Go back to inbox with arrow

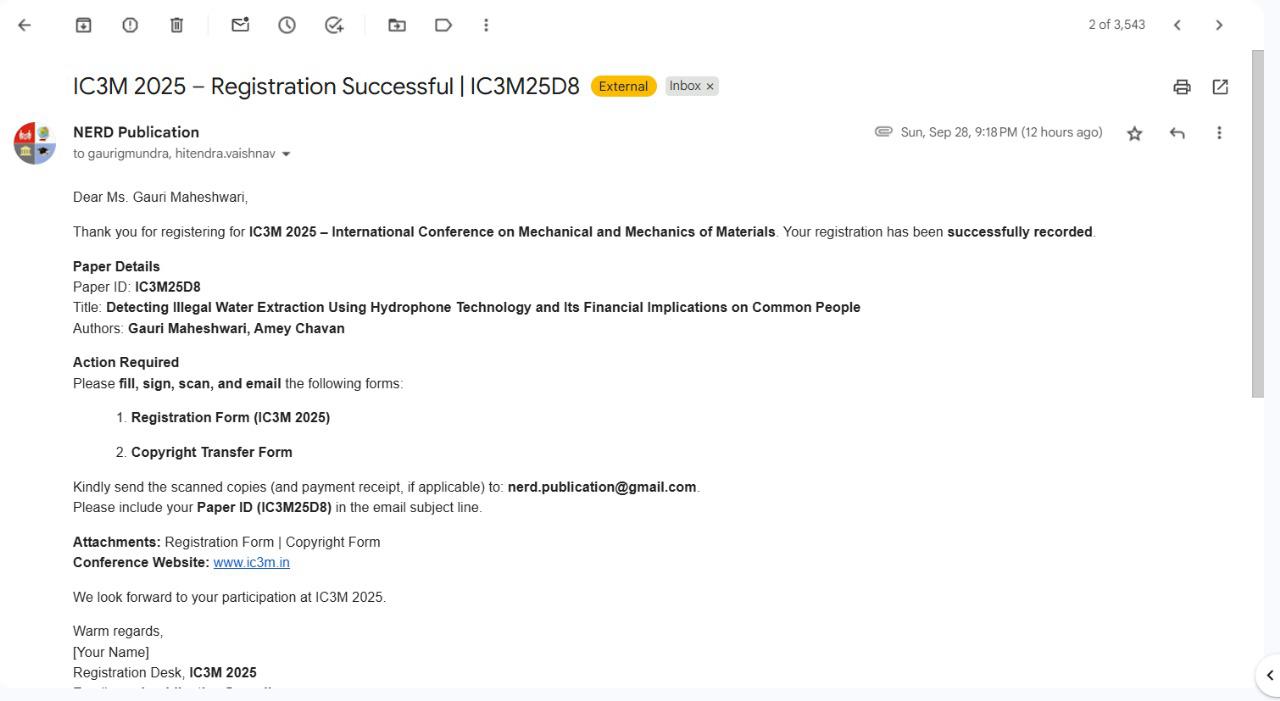tap(25, 25)
